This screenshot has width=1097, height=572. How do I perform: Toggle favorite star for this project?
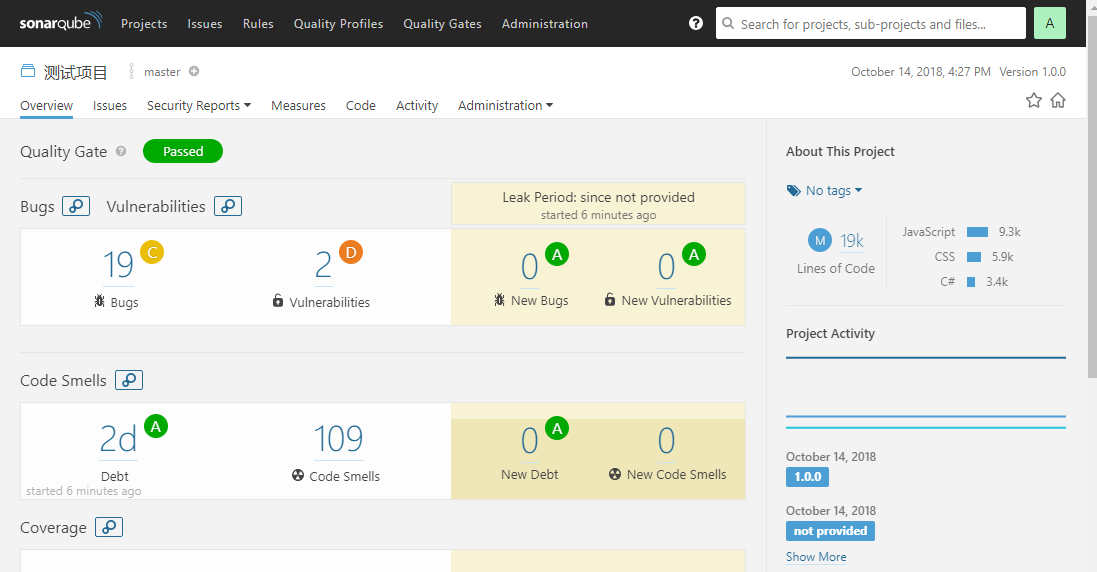click(1034, 100)
